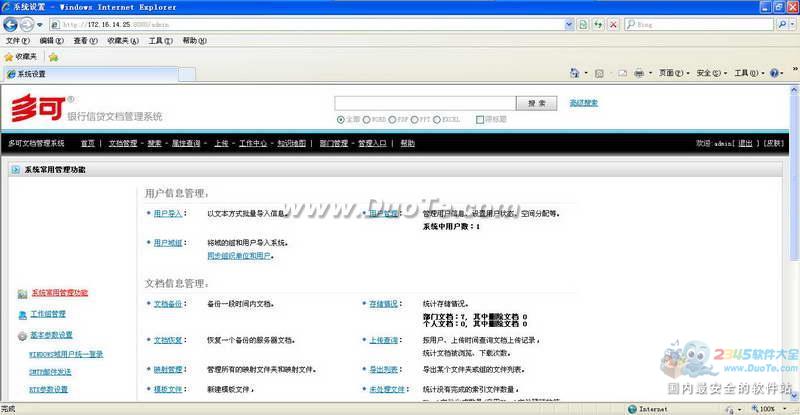Click the Print icon in command bar

point(639,74)
